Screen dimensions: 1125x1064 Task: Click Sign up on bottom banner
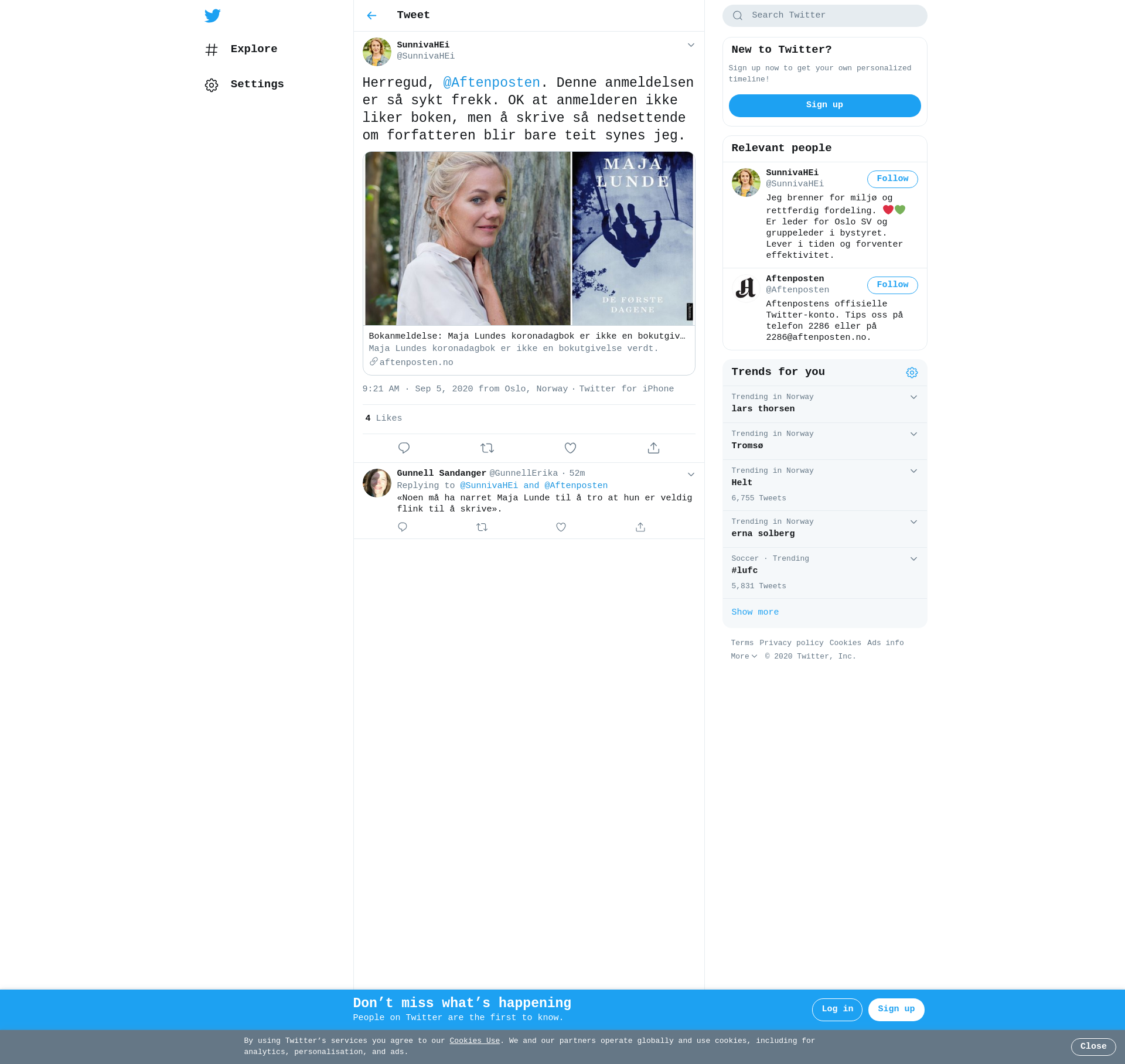pos(896,1010)
